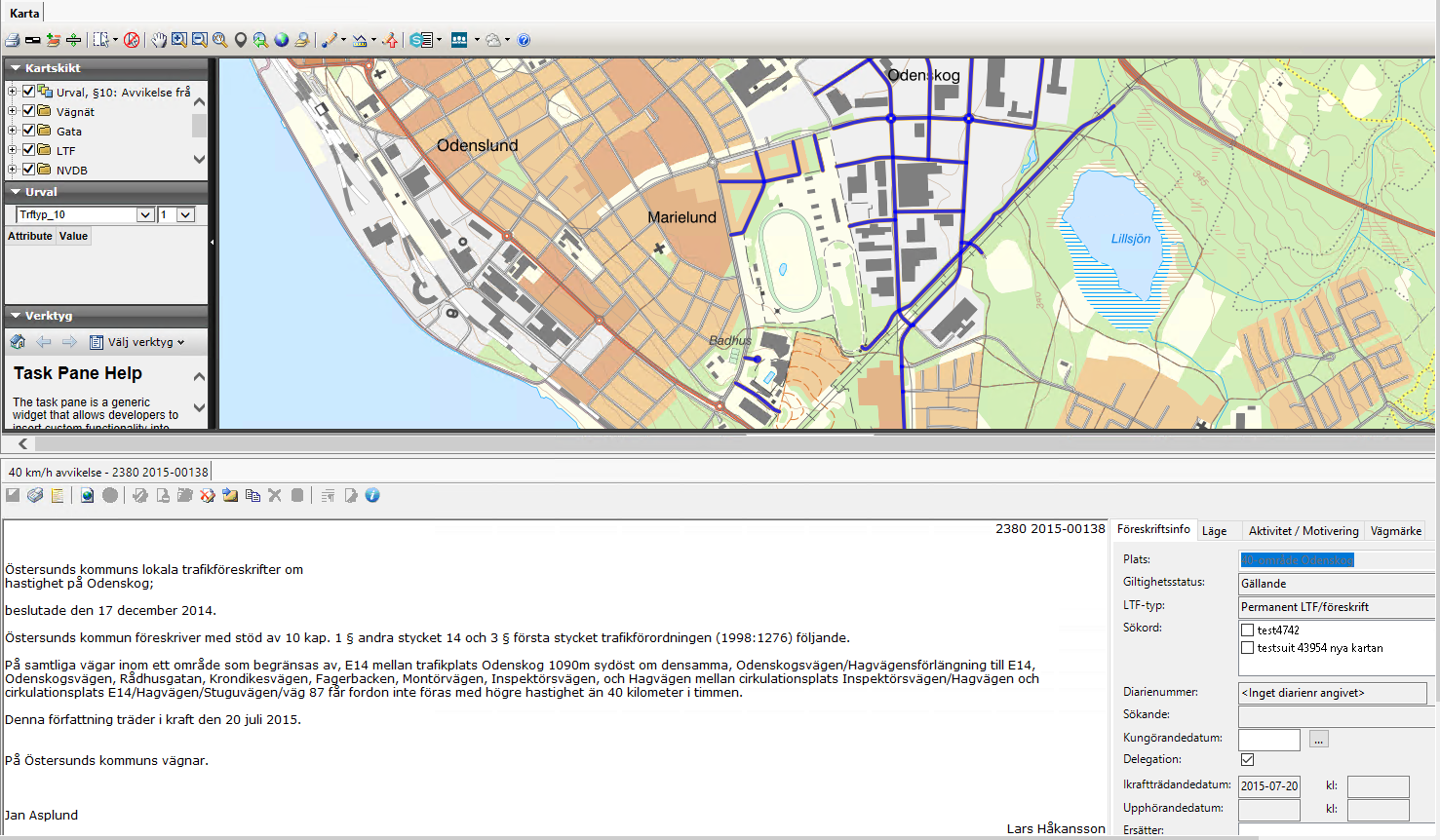Click the map pin locator icon
Viewport: 1440px width, 840px height.
click(241, 40)
